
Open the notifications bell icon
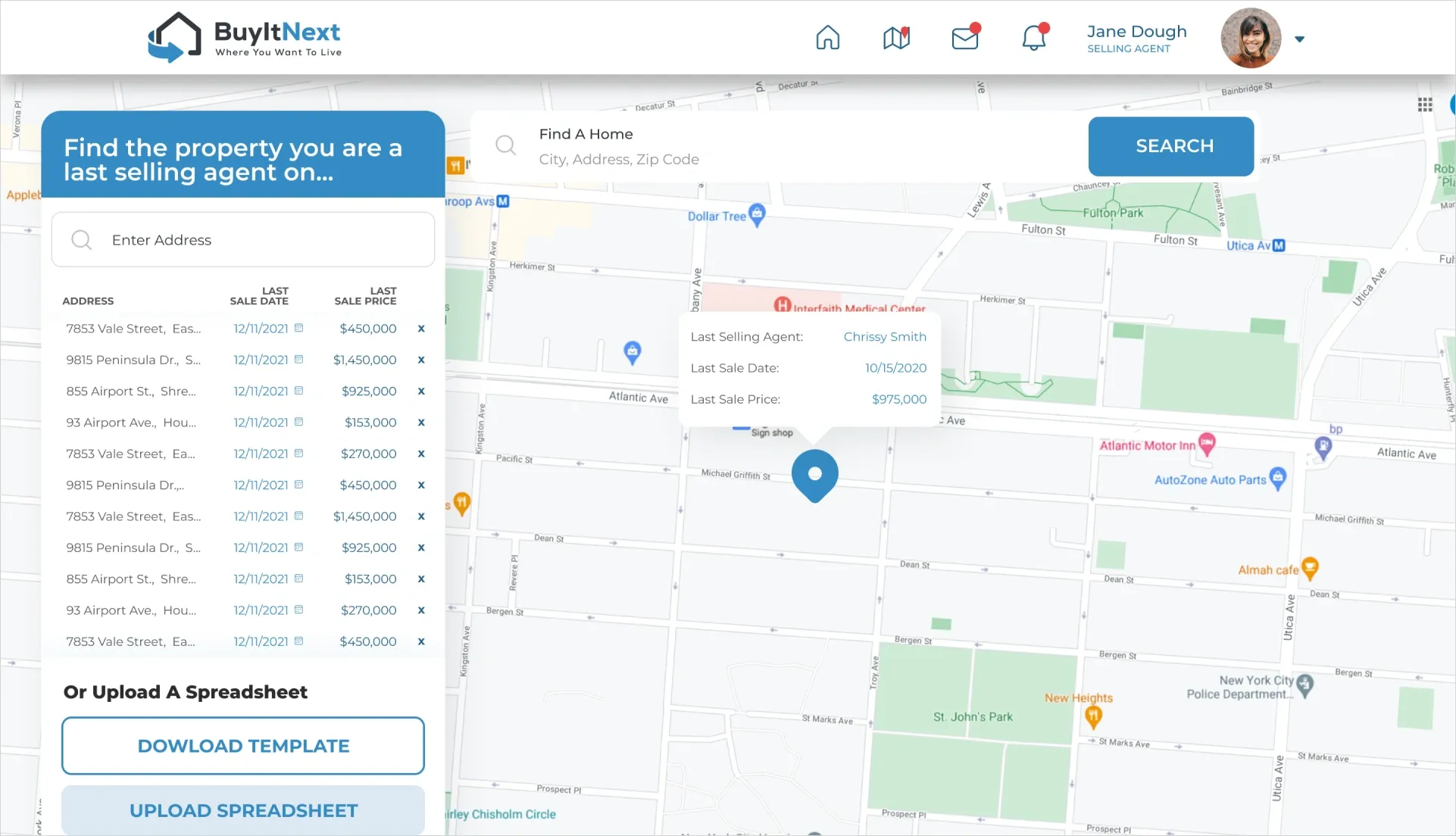[1034, 38]
